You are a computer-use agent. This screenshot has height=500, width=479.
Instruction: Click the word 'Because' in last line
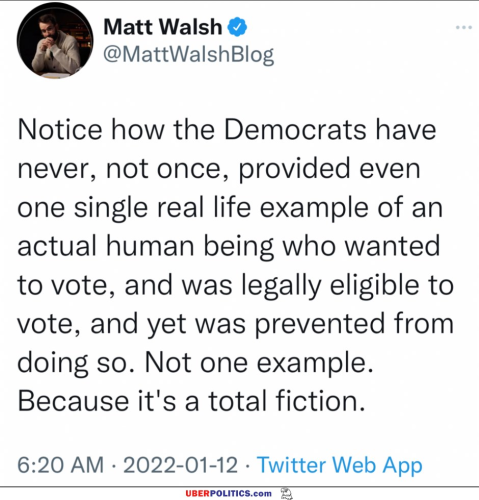tap(73, 401)
